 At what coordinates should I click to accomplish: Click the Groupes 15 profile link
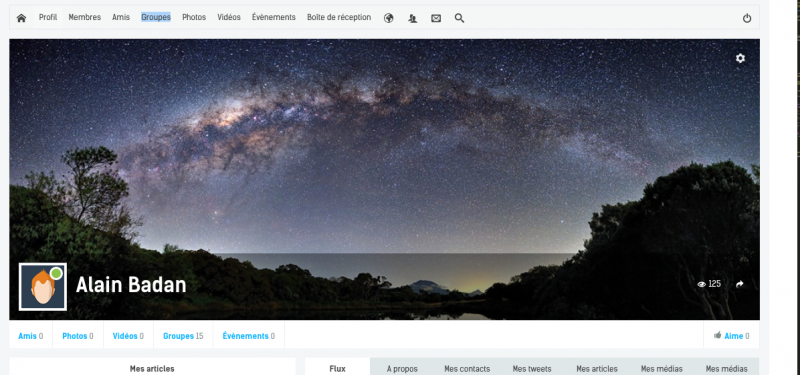click(x=183, y=336)
